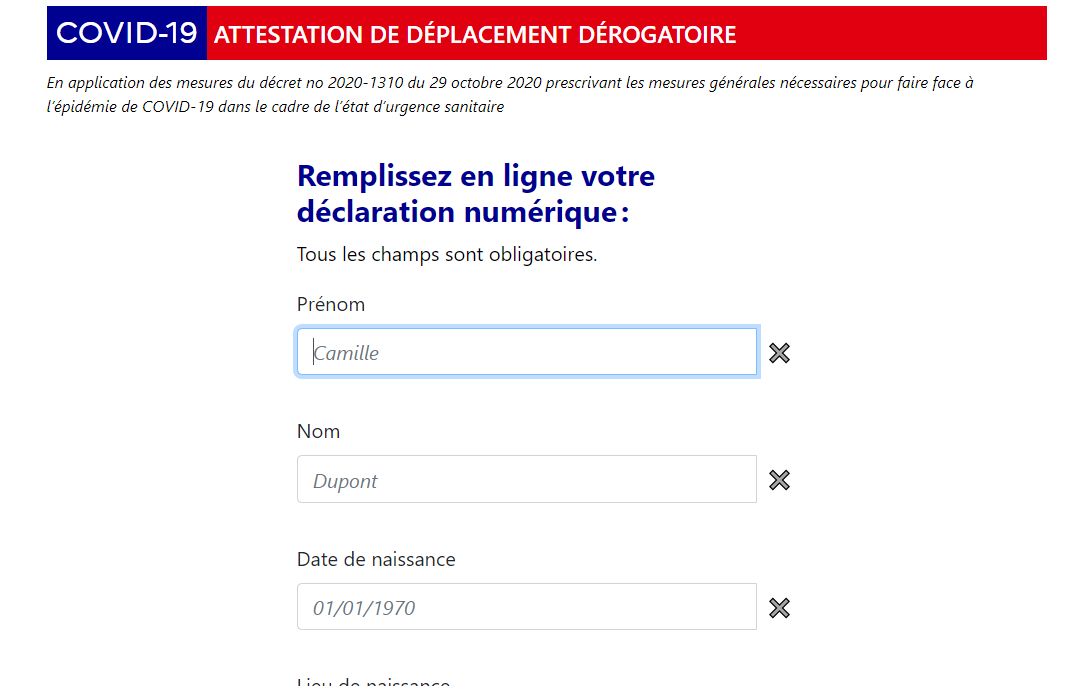Image resolution: width=1084 pixels, height=686 pixels.
Task: Click the heading line 'Remplissez en ligne votre'
Action: pos(476,176)
